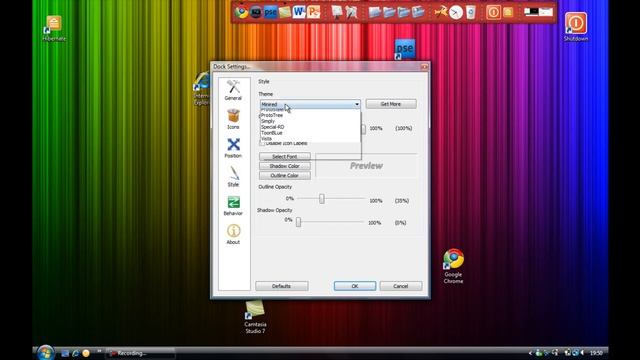Click the Defaults button
Screen dimensions: 640x360
pyautogui.click(x=282, y=286)
